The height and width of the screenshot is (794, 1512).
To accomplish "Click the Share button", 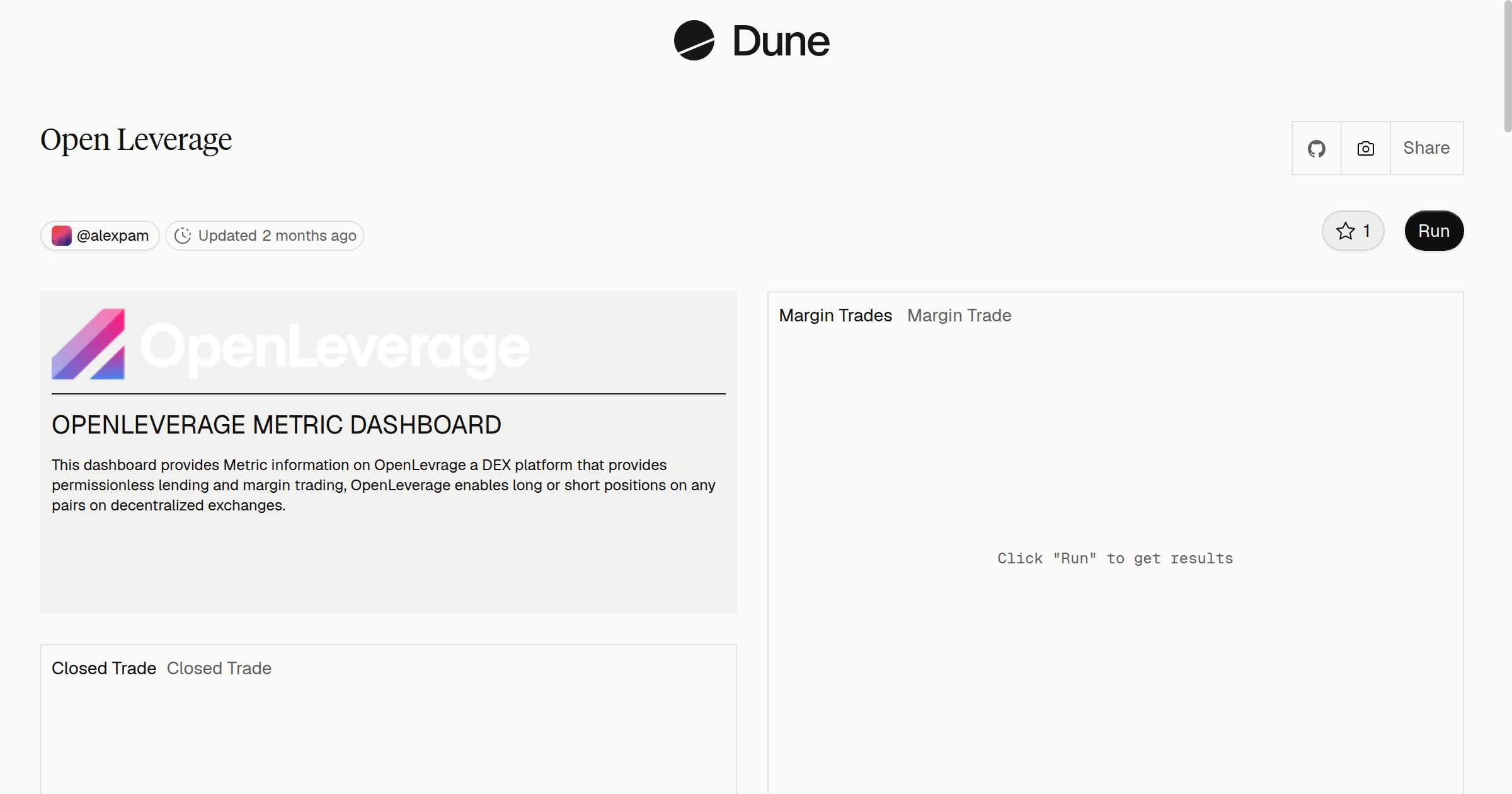I will (1426, 148).
